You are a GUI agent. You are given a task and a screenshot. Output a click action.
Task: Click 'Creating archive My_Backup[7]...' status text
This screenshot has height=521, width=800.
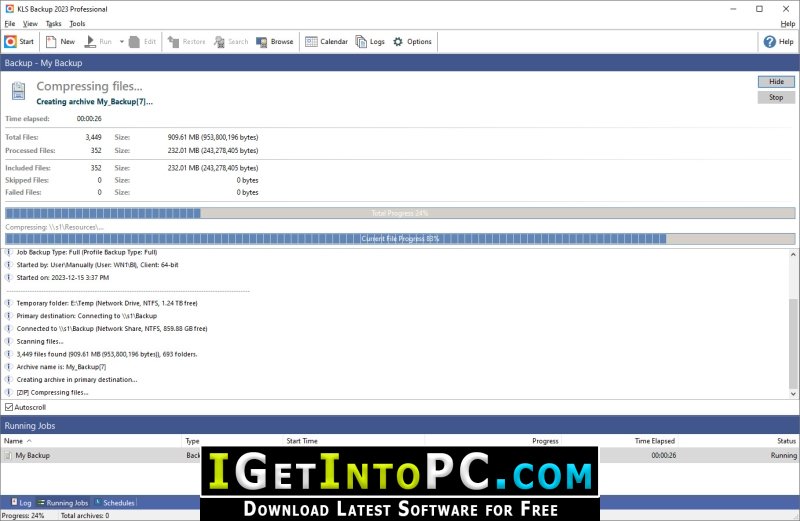pos(94,102)
